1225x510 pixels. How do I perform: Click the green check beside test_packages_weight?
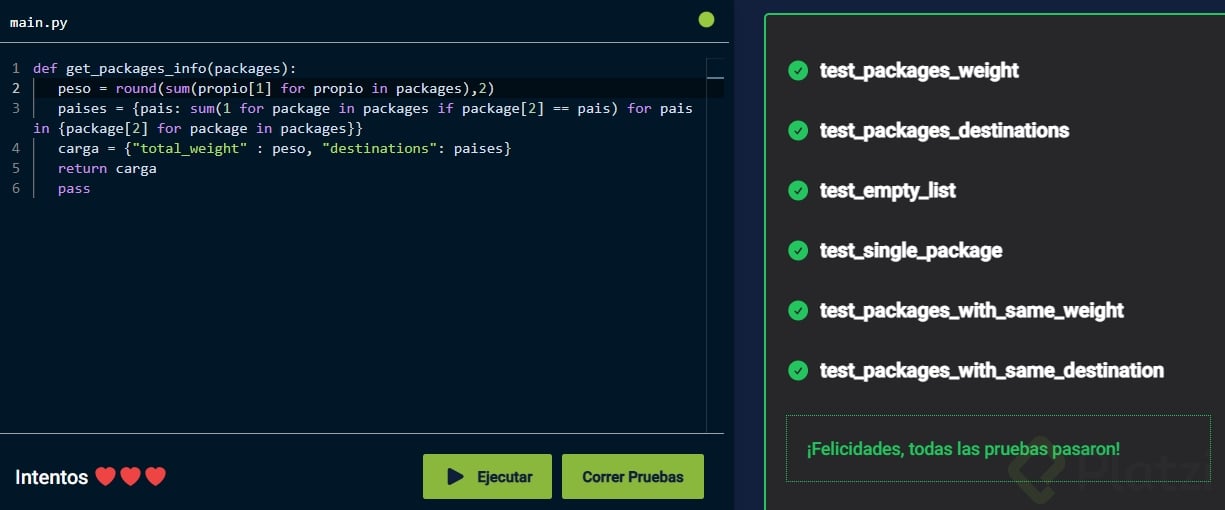point(798,71)
